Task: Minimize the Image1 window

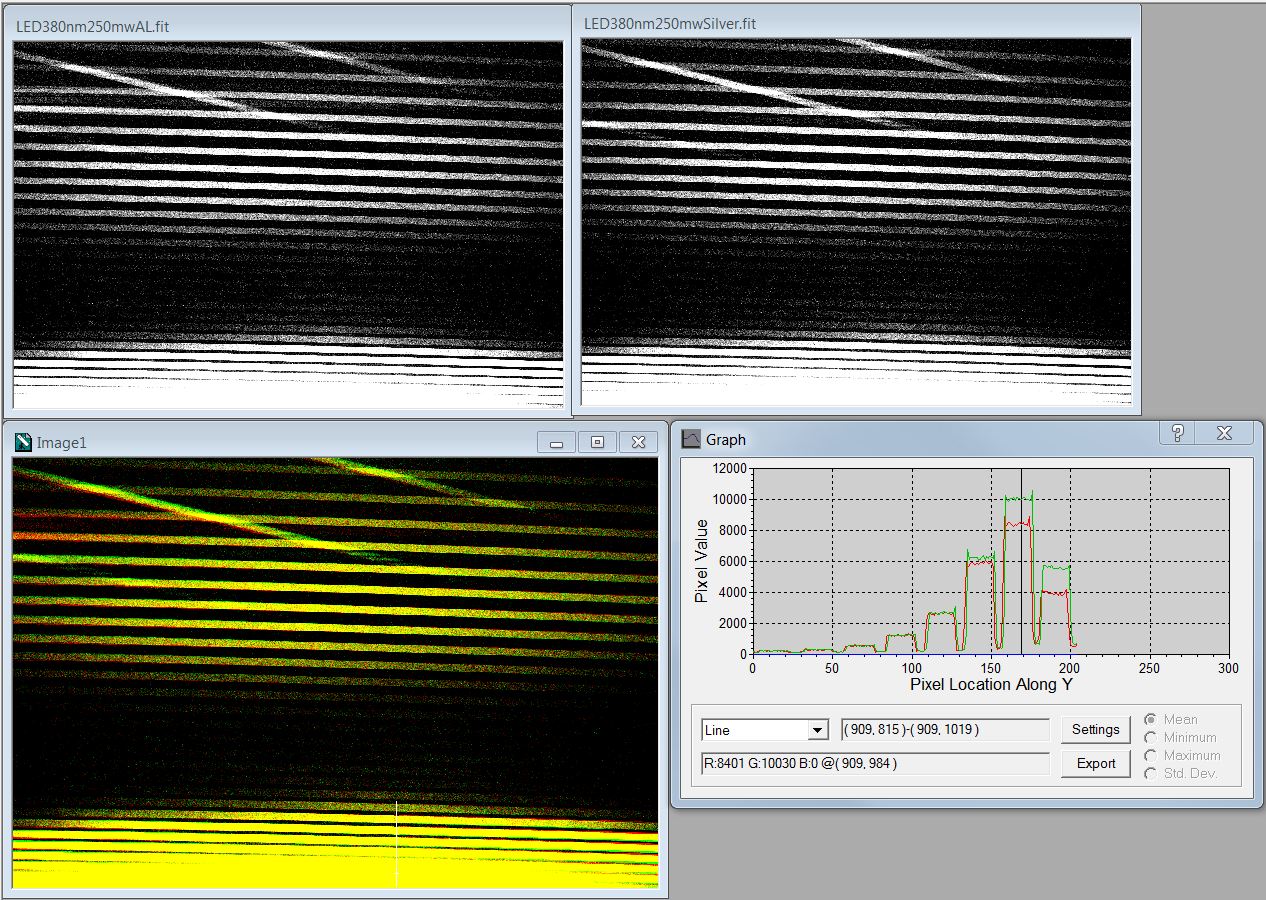Action: (556, 442)
